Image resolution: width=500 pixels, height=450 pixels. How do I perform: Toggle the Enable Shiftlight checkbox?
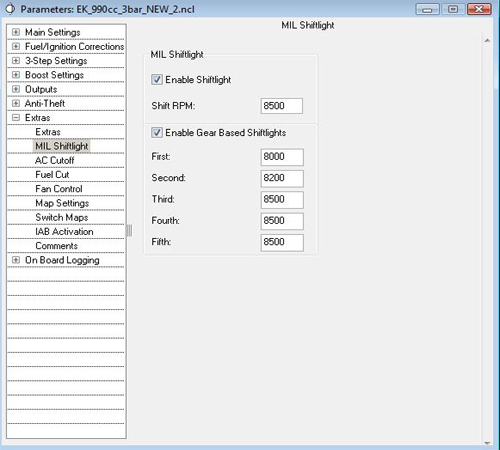[x=157, y=80]
